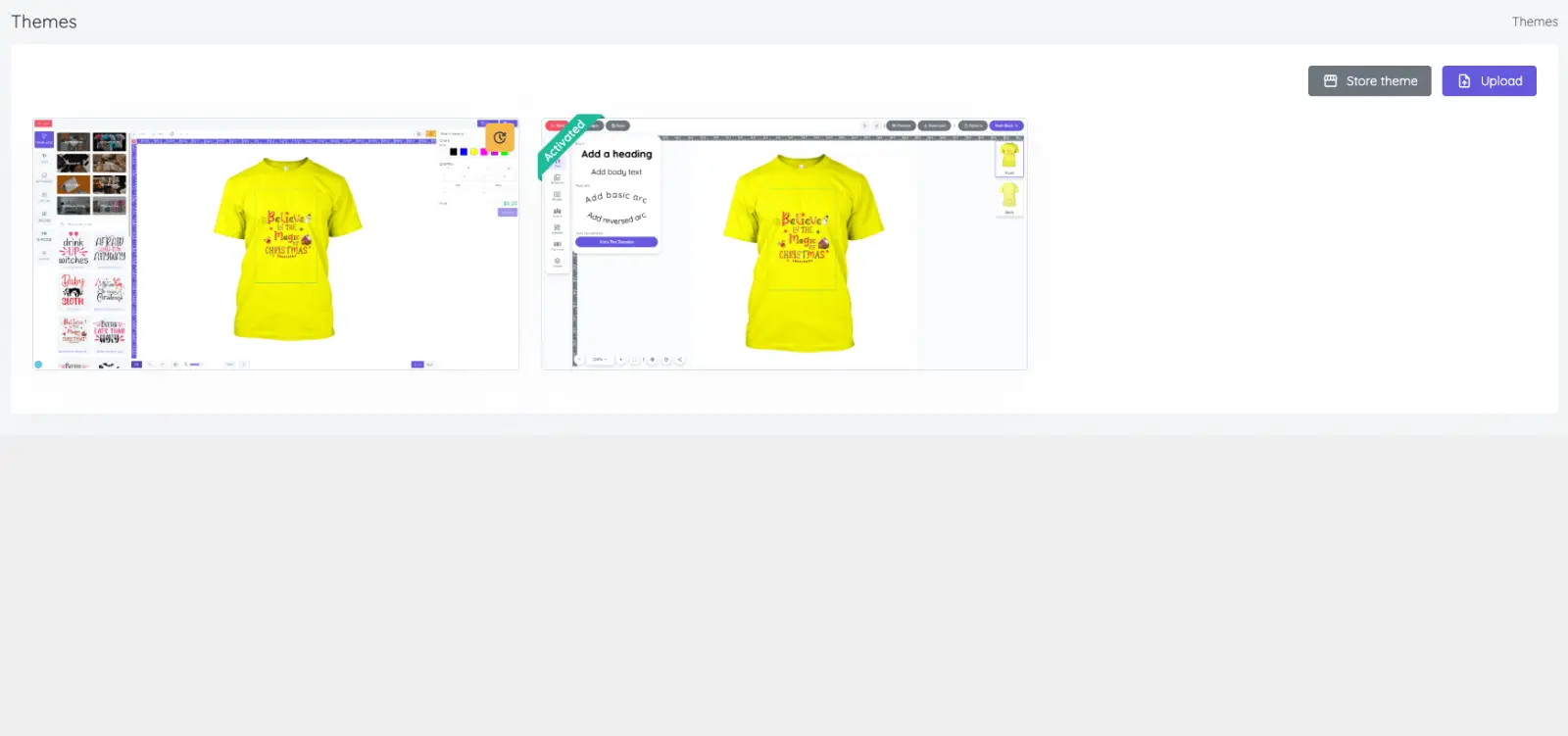
Task: Click the orange activate icon on first theme
Action: point(500,138)
